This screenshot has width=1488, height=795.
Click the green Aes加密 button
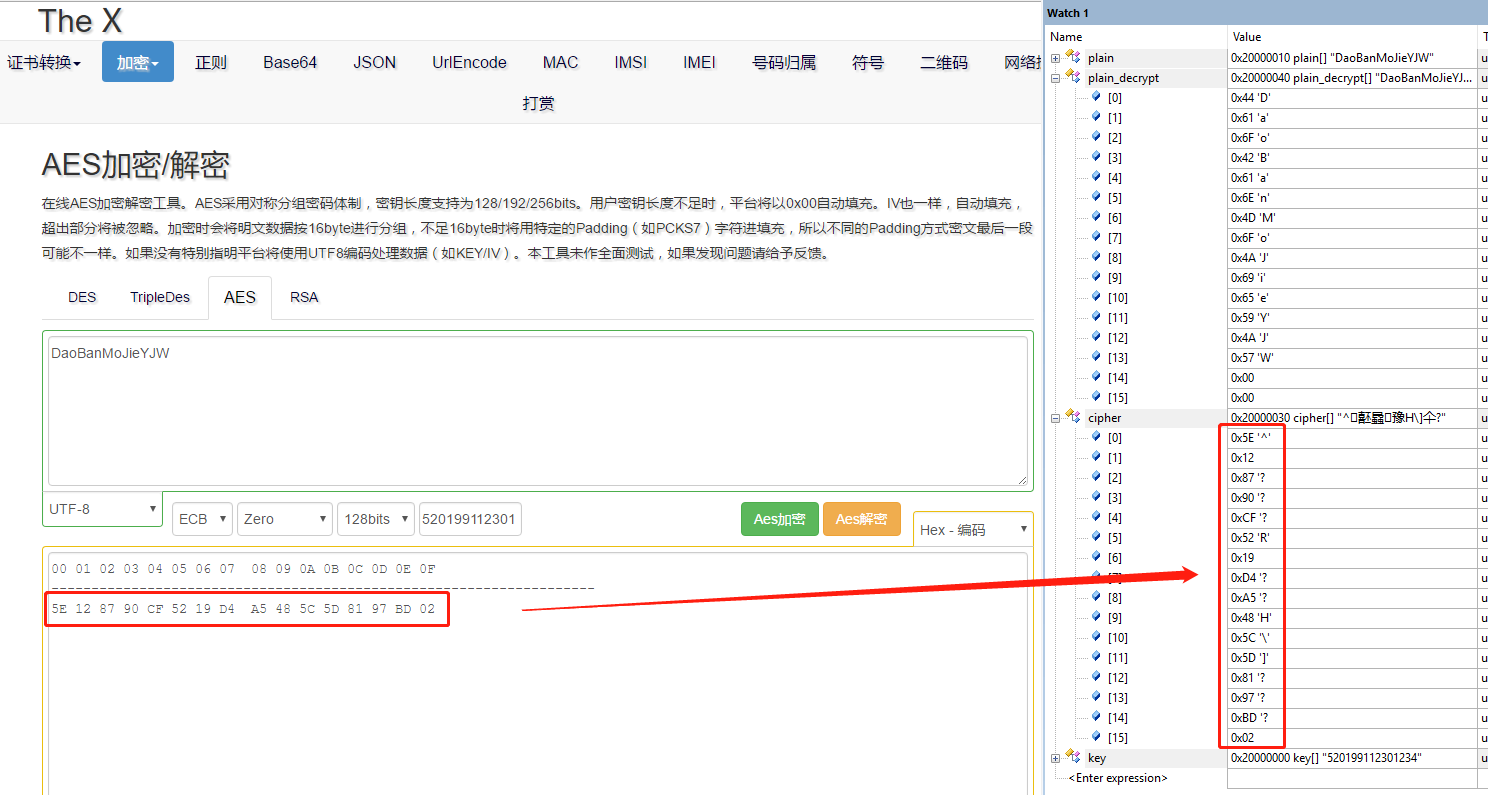point(779,519)
